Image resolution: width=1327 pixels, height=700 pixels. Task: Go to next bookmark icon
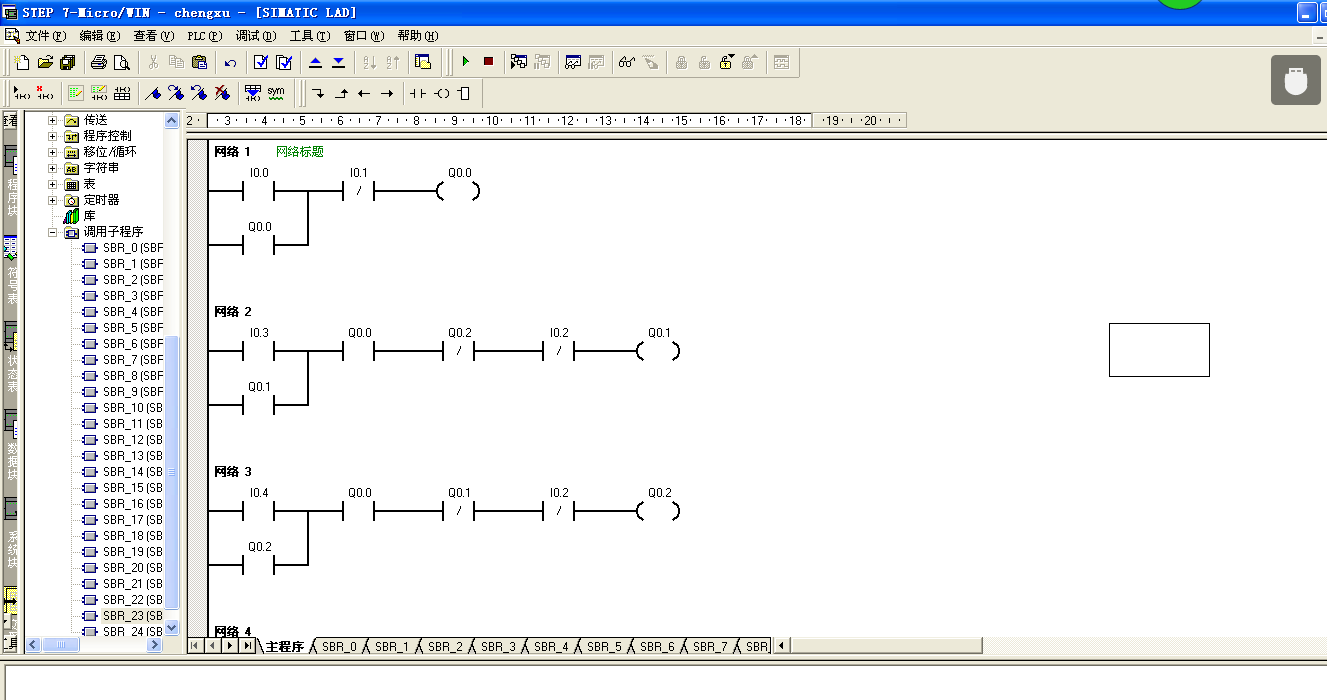175,93
